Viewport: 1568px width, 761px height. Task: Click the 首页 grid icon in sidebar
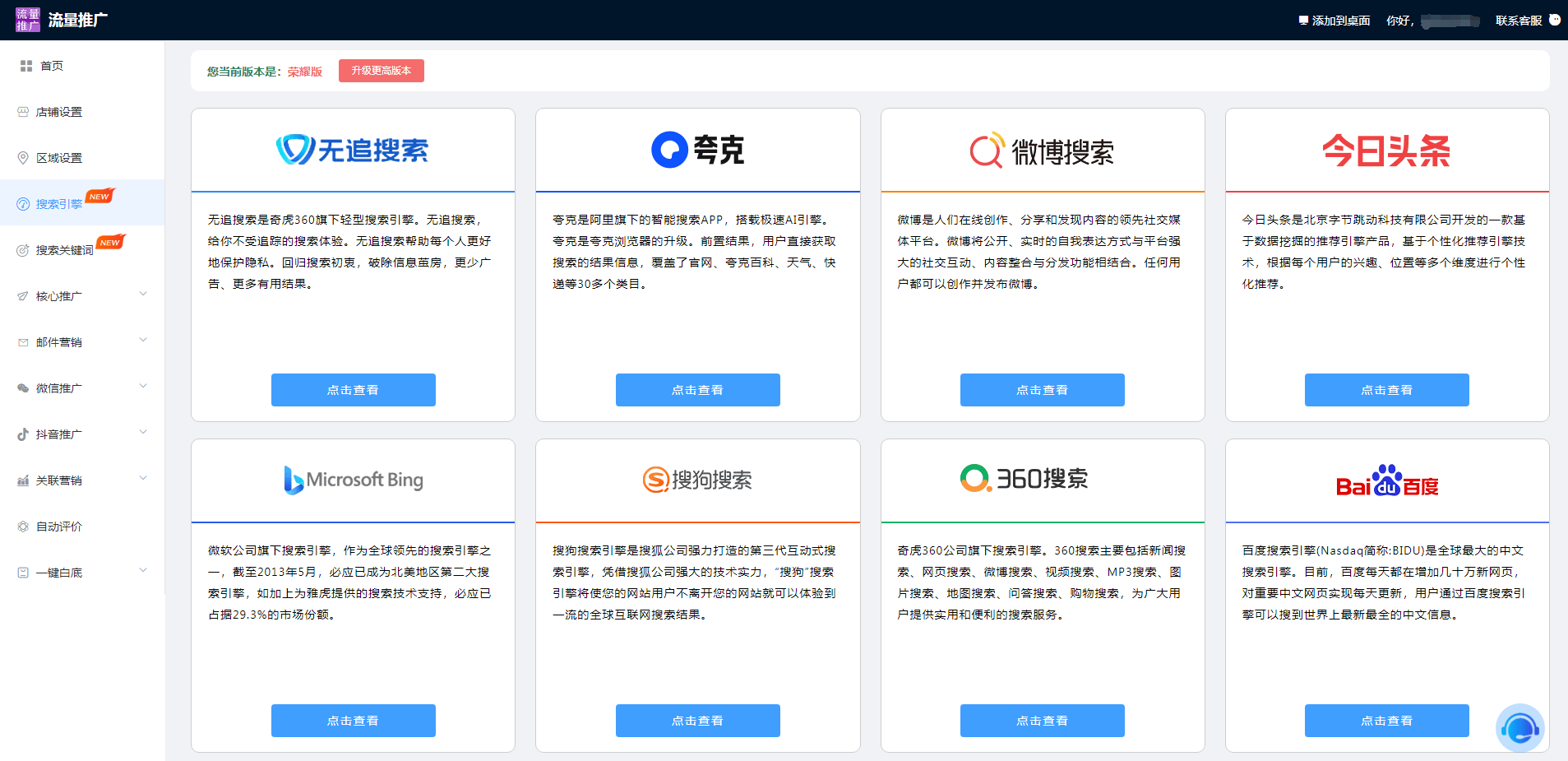click(26, 66)
